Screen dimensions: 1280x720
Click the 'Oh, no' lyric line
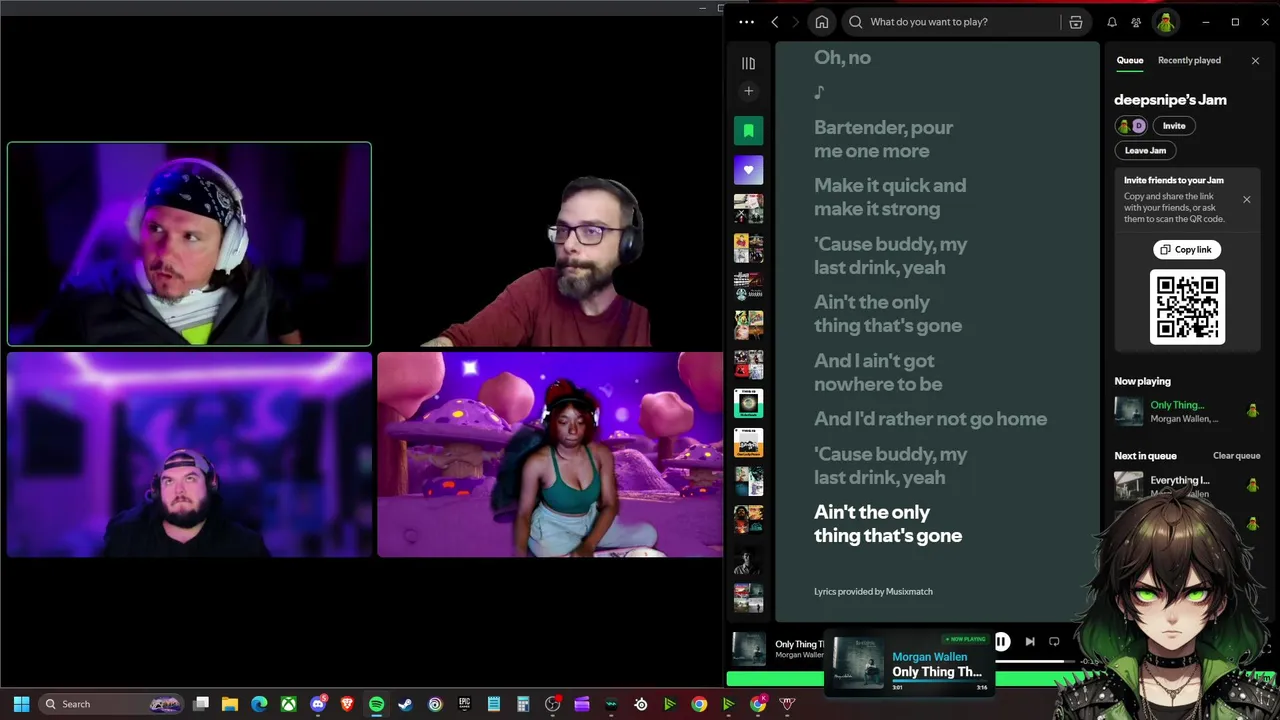click(842, 58)
